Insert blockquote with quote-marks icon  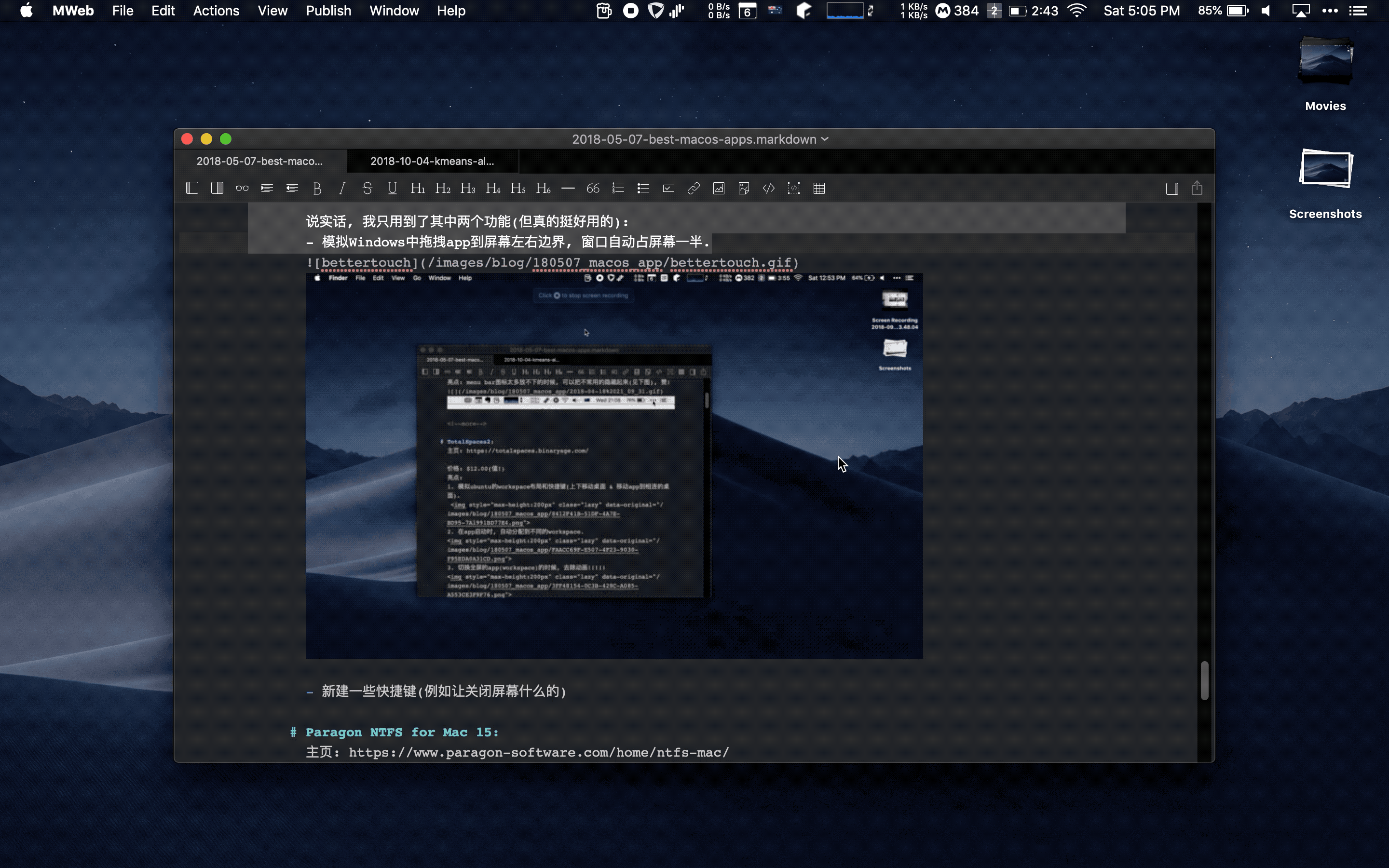[593, 188]
